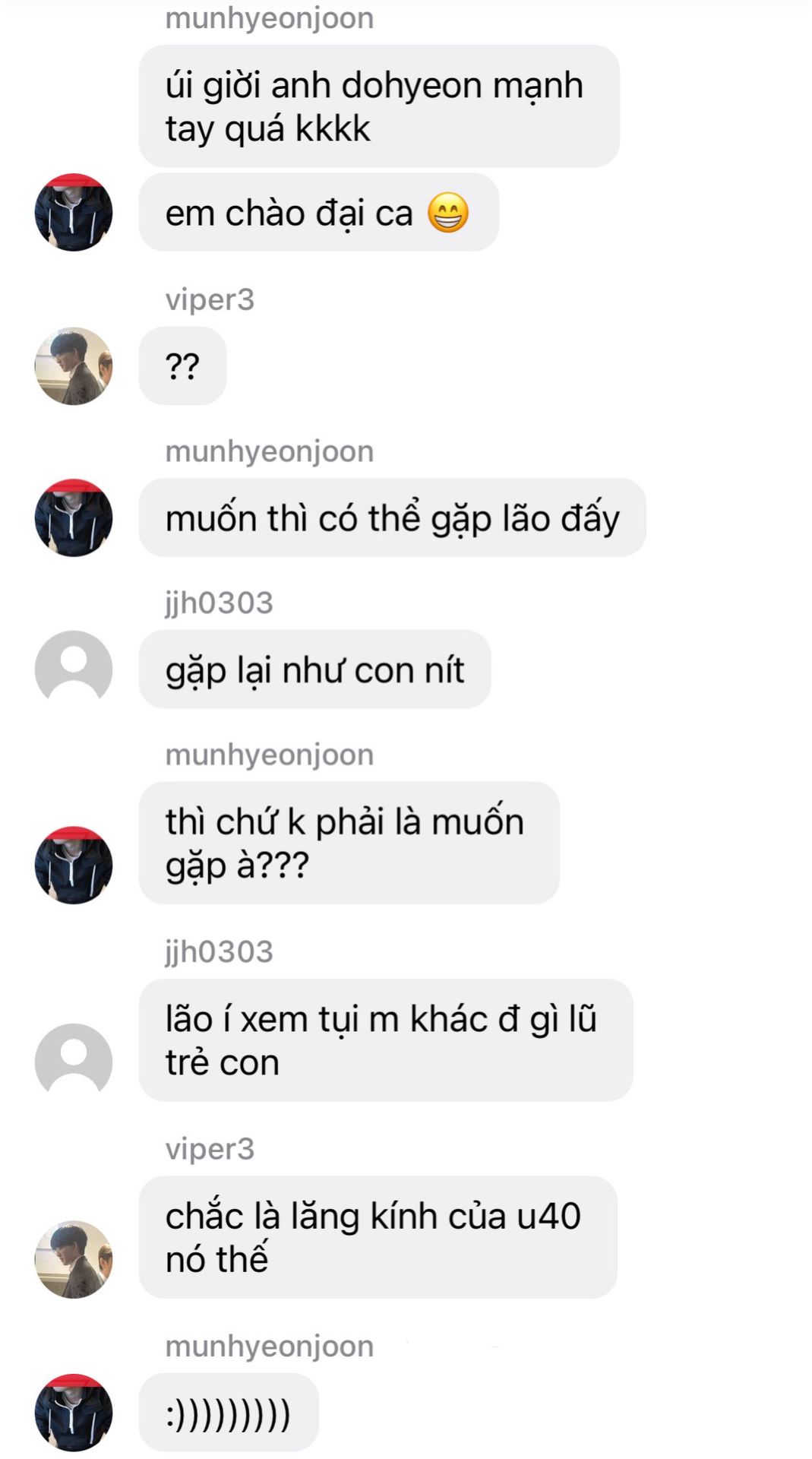Tap the '??' message bubble
This screenshot has height=1459, width=812.
pos(182,366)
